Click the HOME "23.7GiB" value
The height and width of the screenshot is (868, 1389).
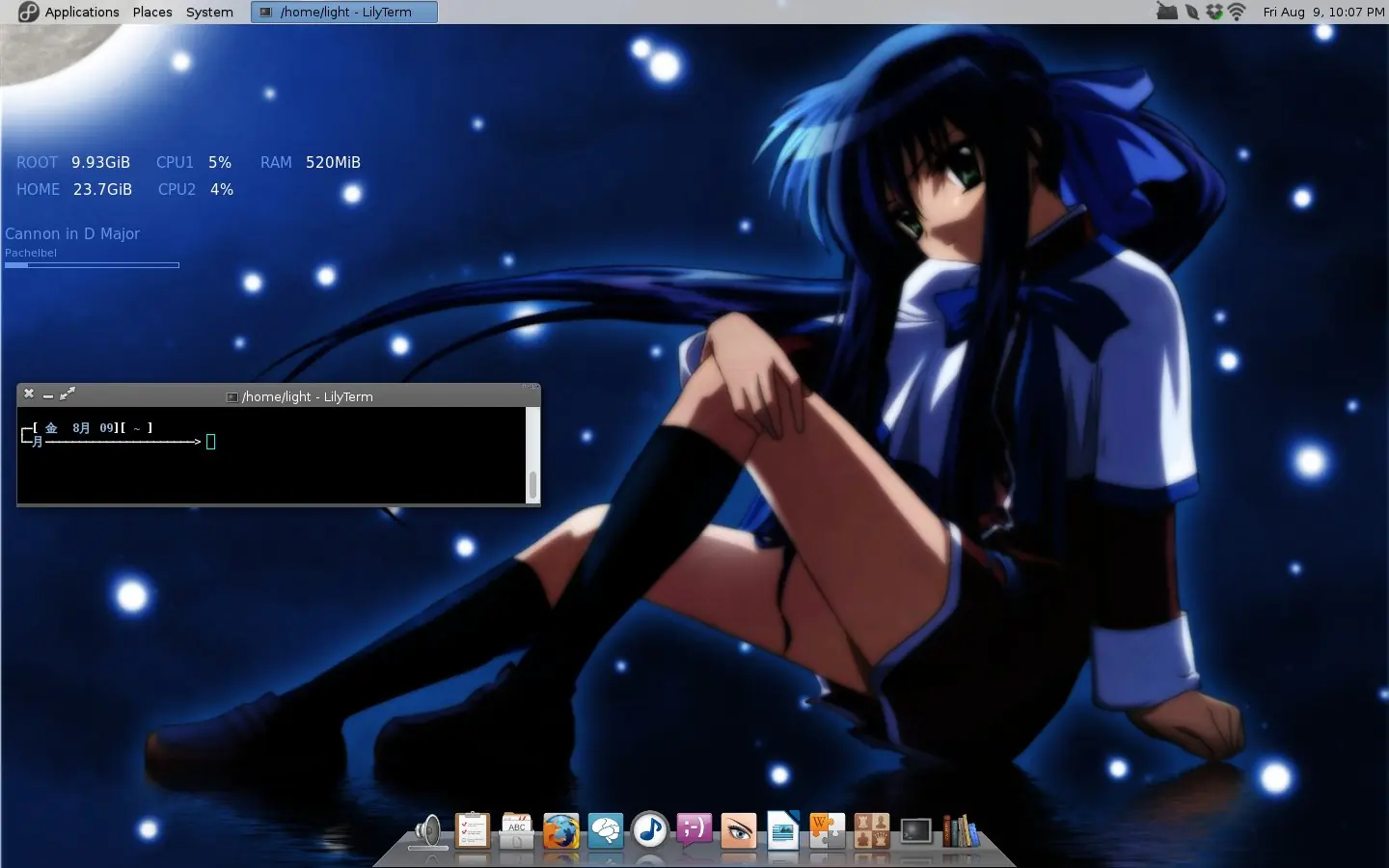[102, 189]
